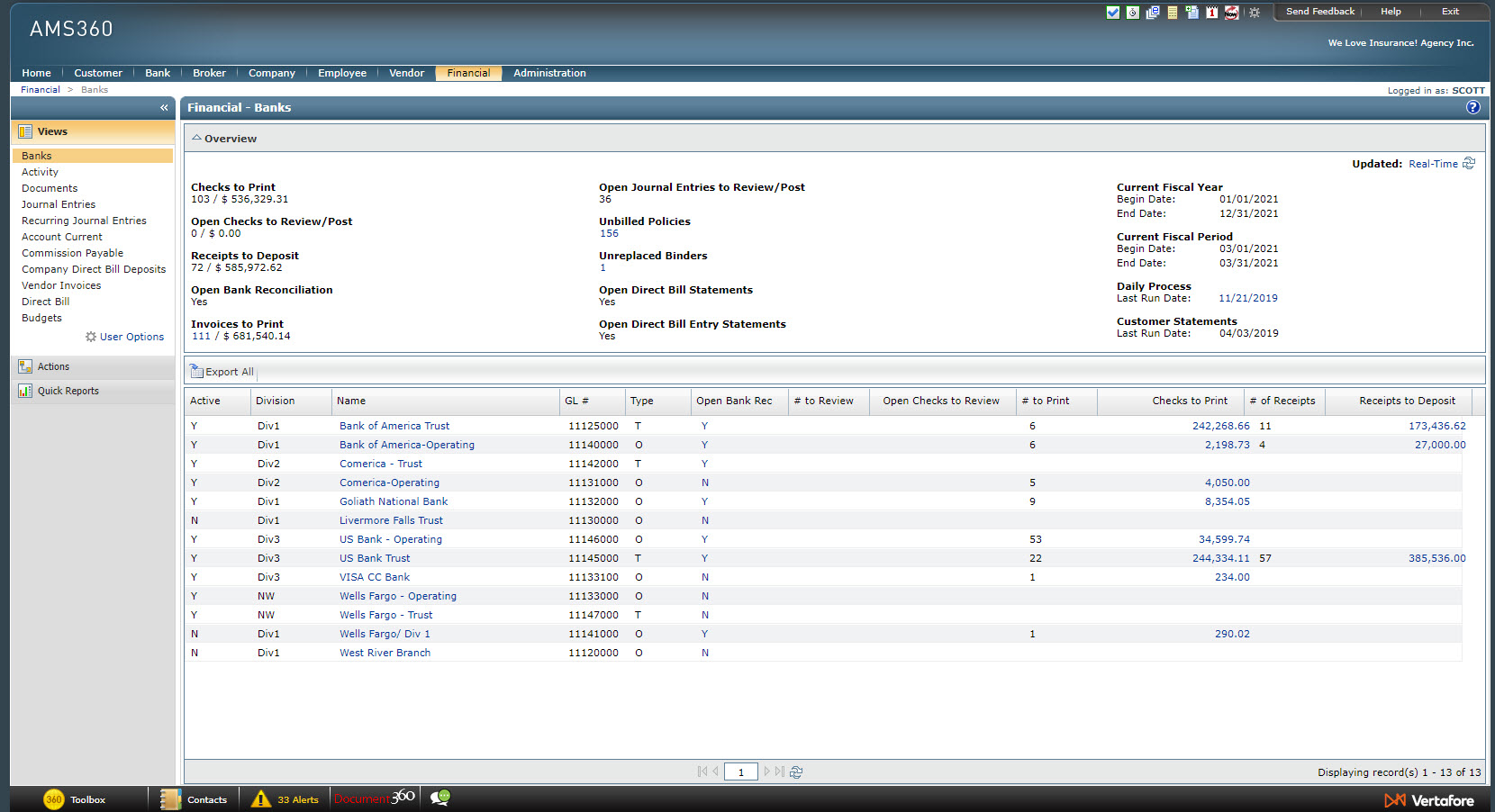Switch to the Customer menu tab
The image size is (1495, 812).
97,73
